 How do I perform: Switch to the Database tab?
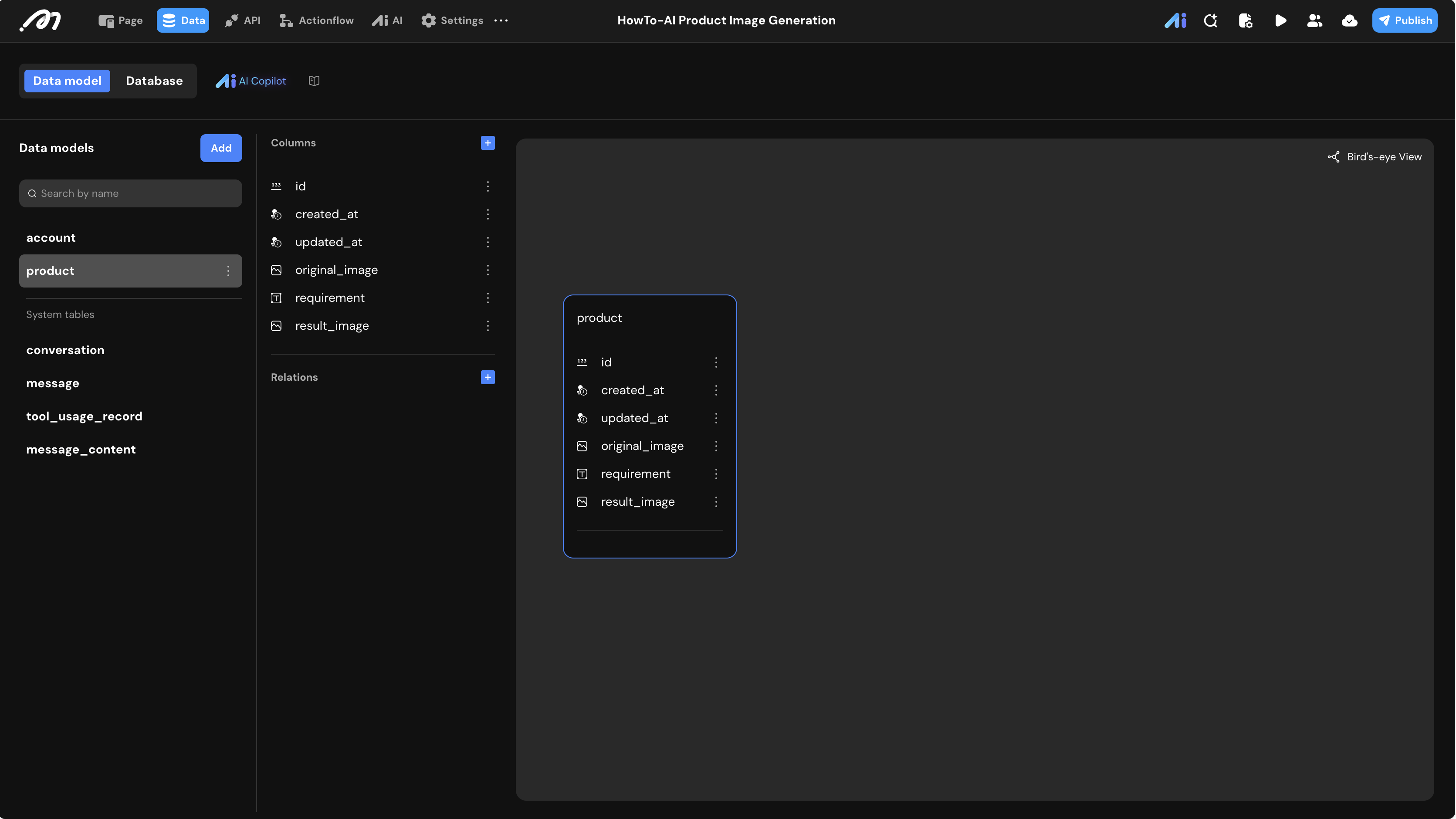154,81
